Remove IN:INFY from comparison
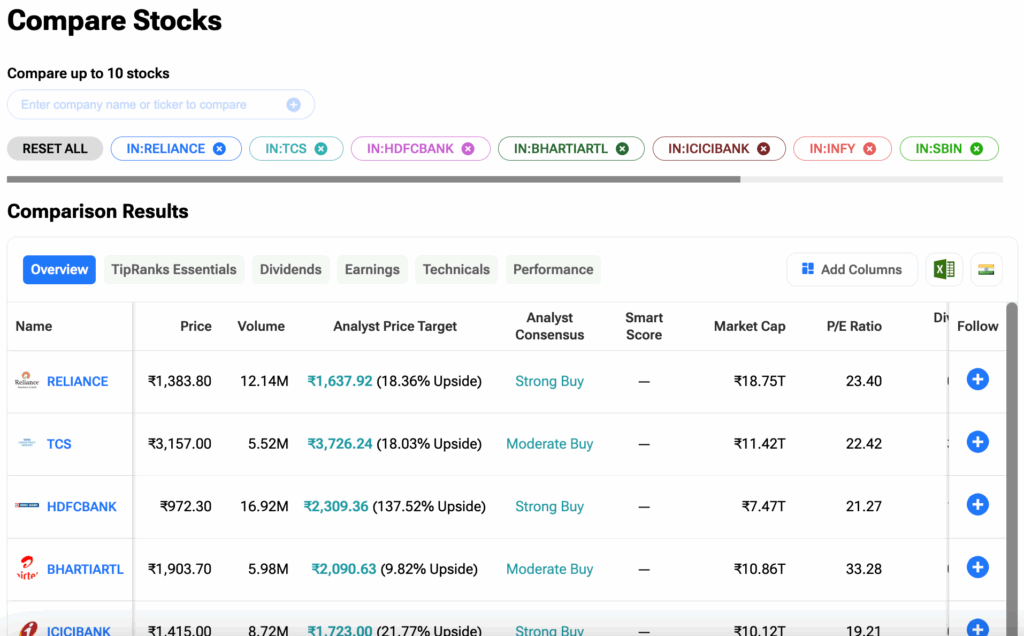Screen dimensions: 1024x636 (870, 149)
